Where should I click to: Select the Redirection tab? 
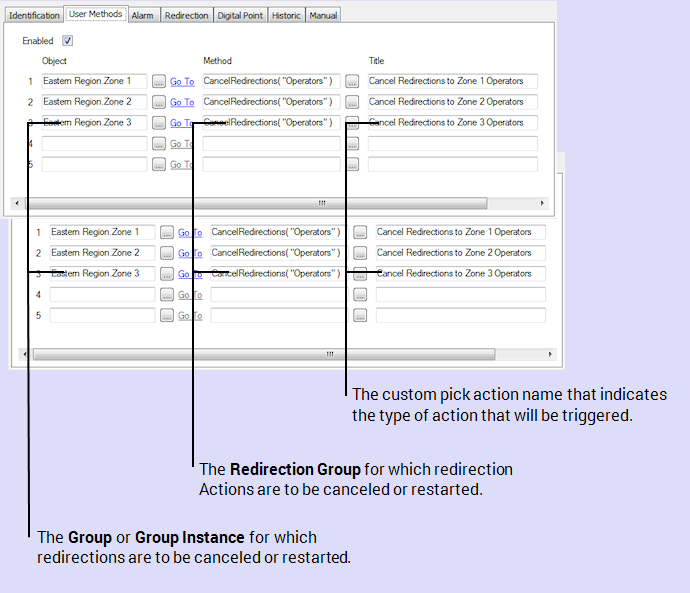point(186,15)
